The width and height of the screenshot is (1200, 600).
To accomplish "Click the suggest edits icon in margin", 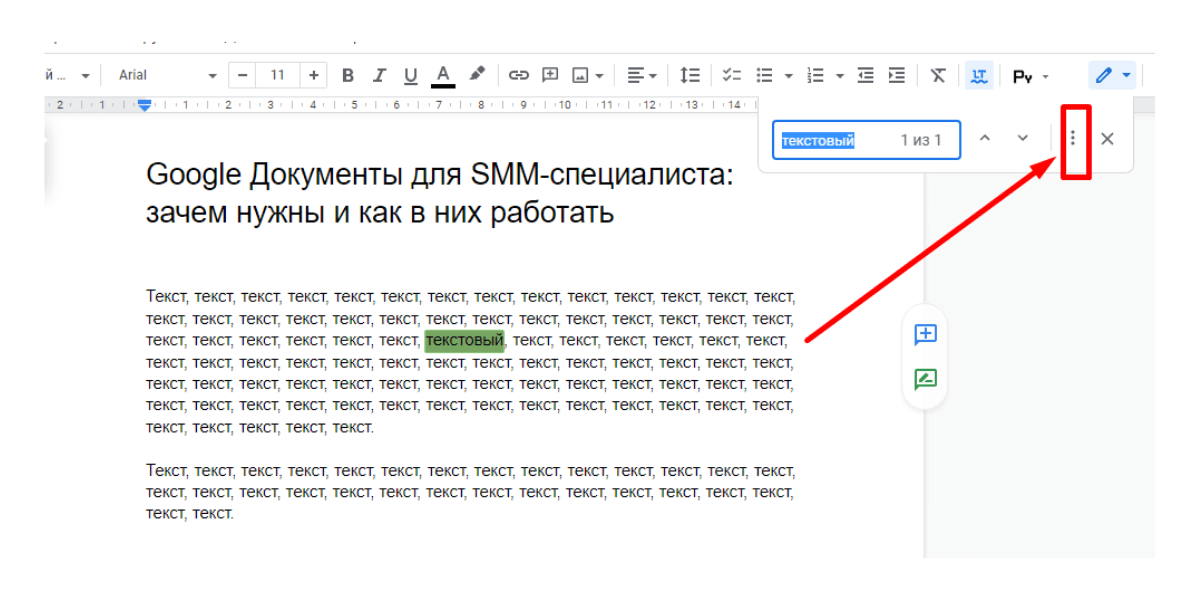I will coord(925,380).
